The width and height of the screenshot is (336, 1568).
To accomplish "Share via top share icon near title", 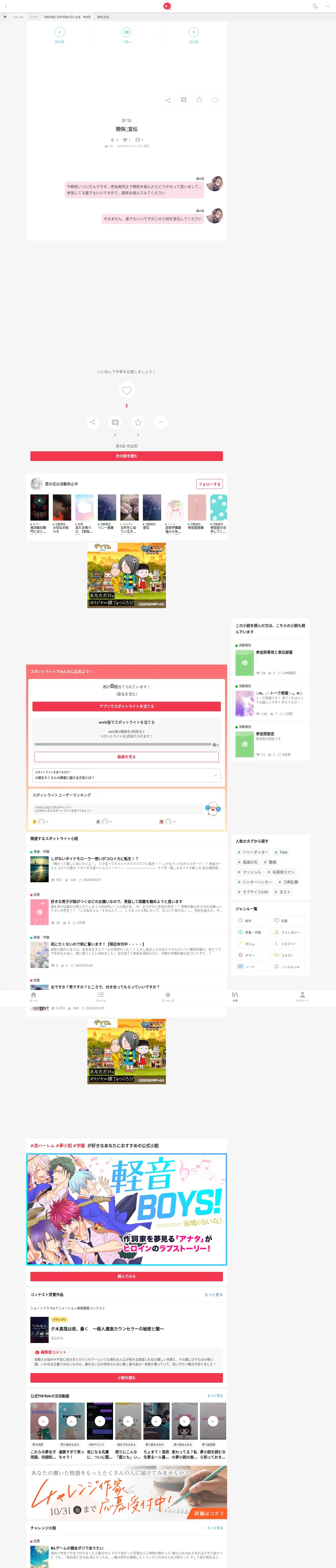I will click(168, 100).
